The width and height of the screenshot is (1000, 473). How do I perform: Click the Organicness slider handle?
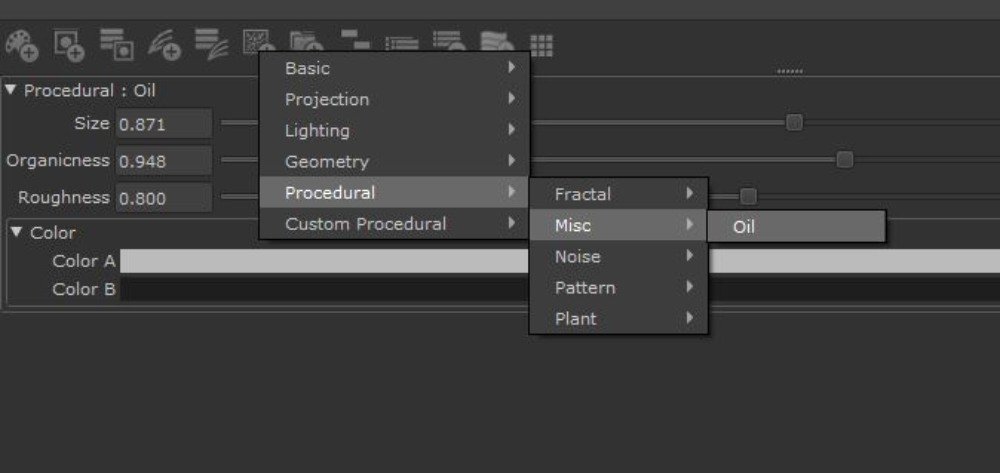coord(844,159)
